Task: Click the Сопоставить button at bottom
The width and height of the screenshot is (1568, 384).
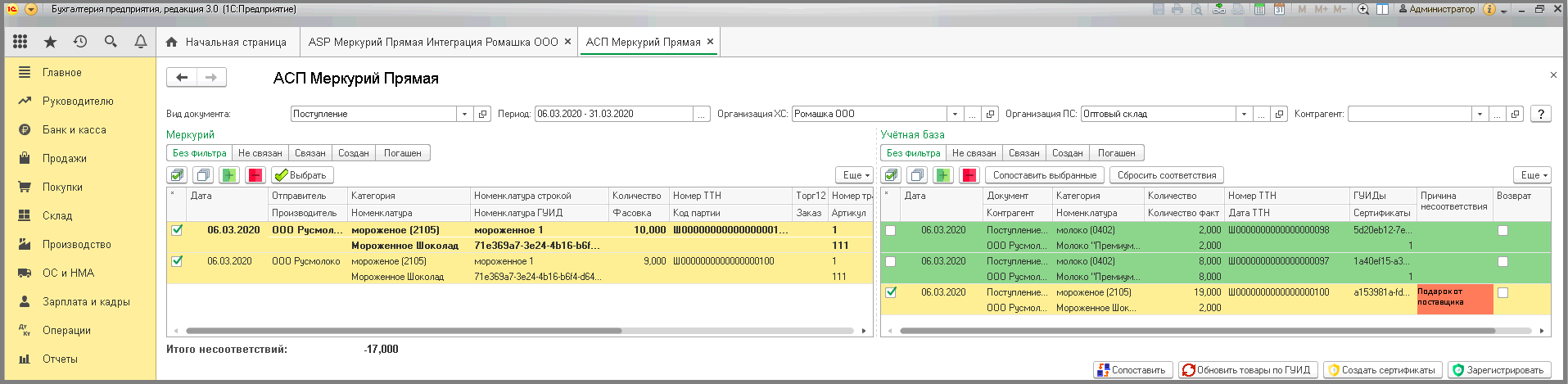Action: [1133, 370]
